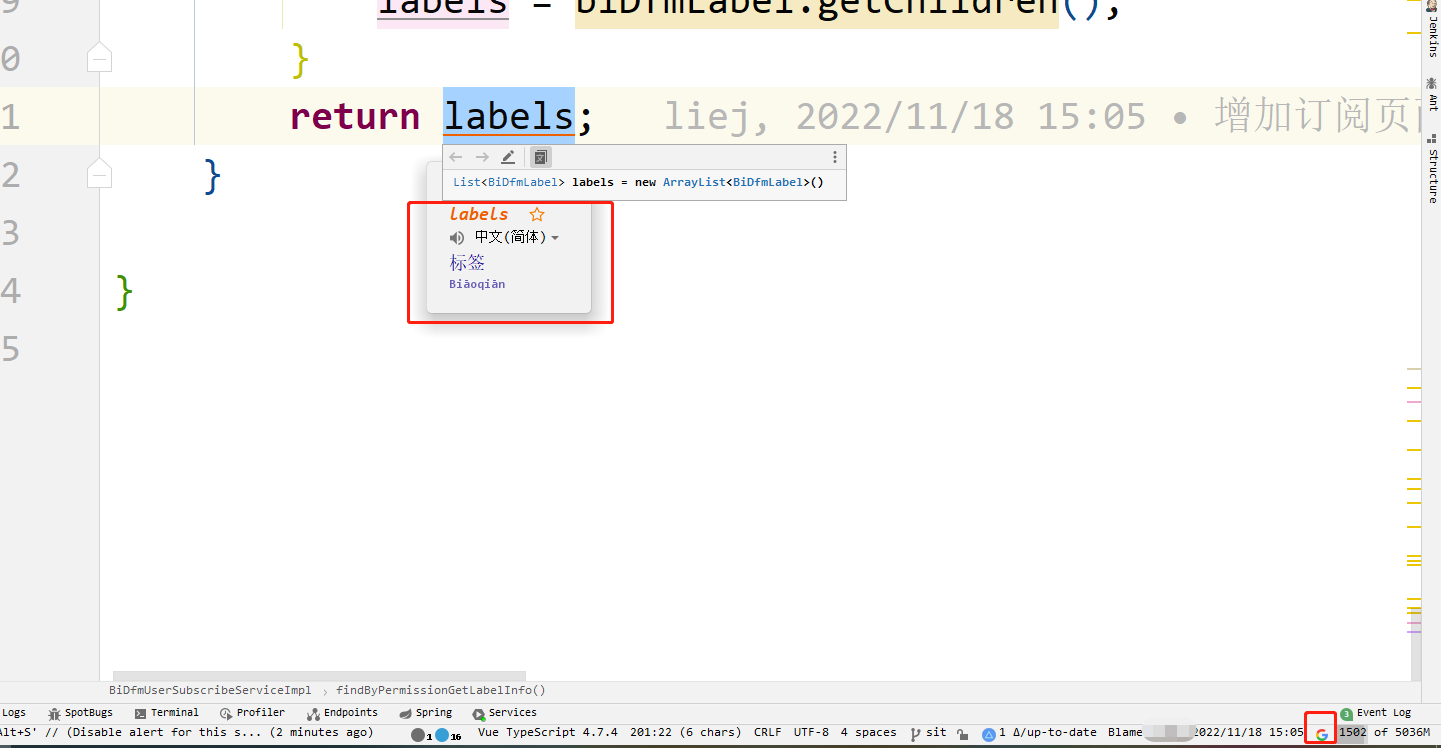Open the three-dot options menu in the popup
The width and height of the screenshot is (1441, 748).
[x=835, y=157]
